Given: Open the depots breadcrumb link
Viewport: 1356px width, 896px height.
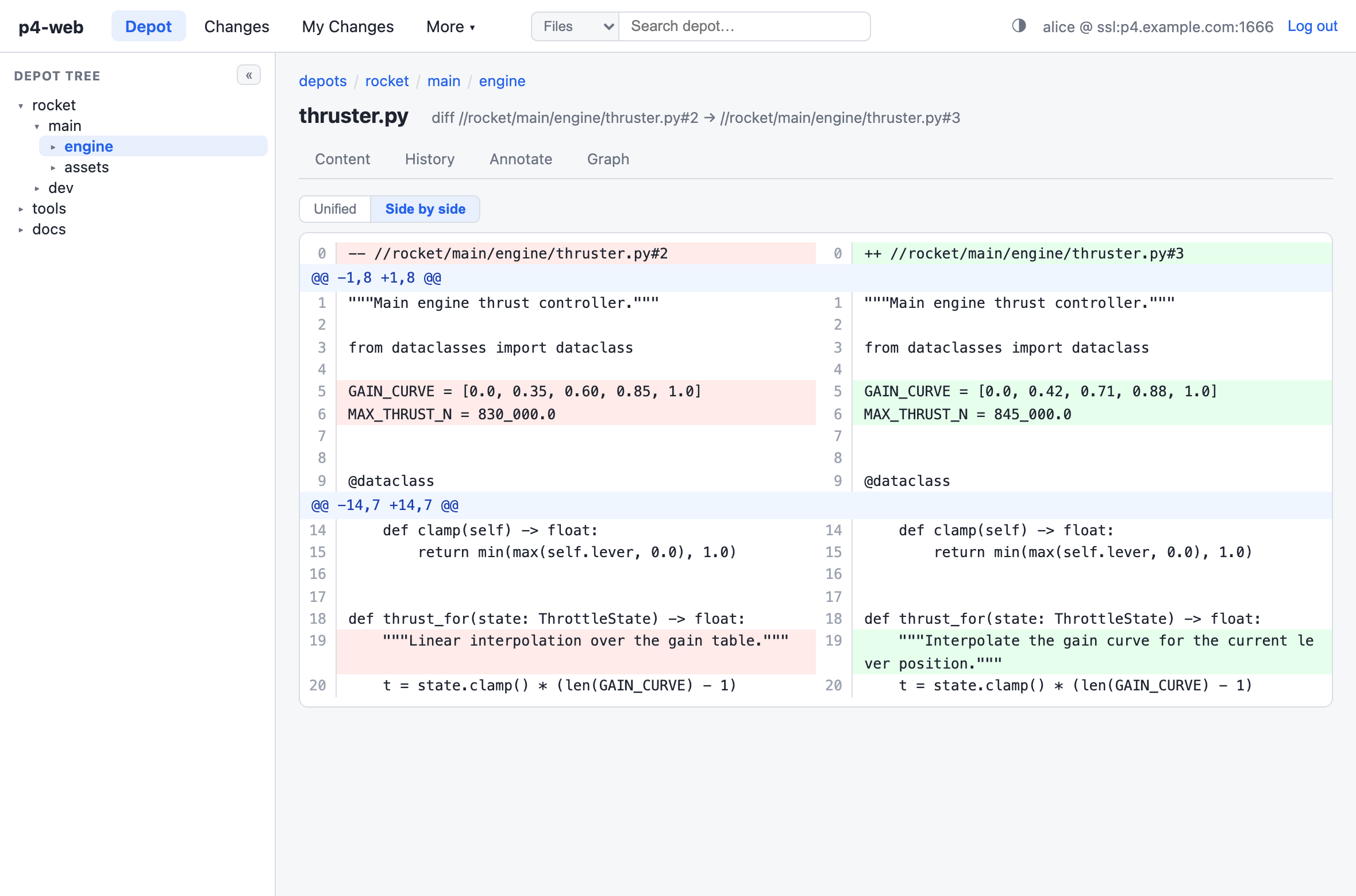Looking at the screenshot, I should tap(323, 81).
